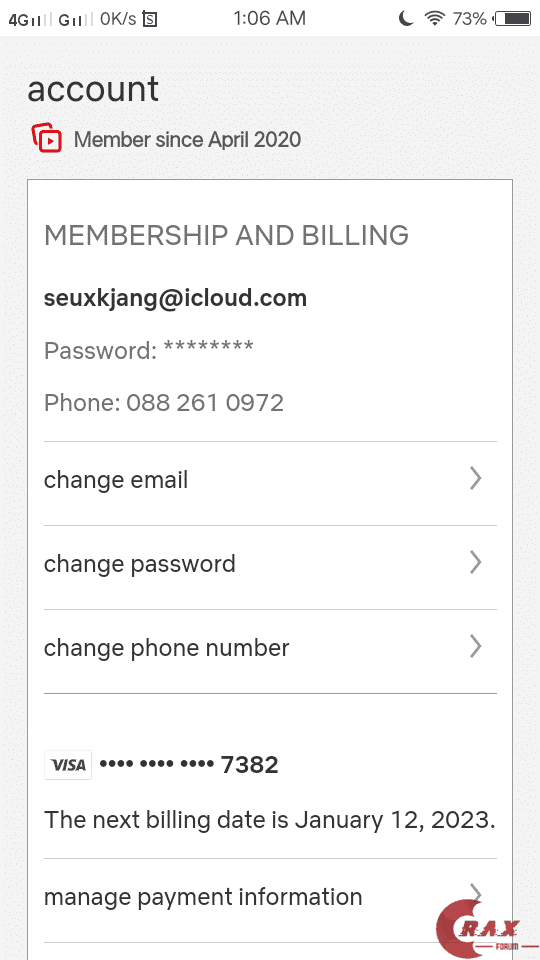Tap the card number ending in 7382
The image size is (540, 960).
189,765
